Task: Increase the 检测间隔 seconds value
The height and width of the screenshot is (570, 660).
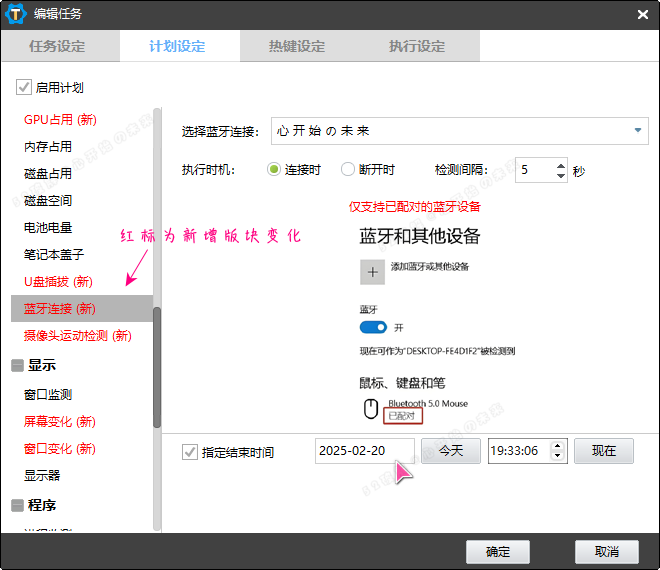Action: coord(560,165)
